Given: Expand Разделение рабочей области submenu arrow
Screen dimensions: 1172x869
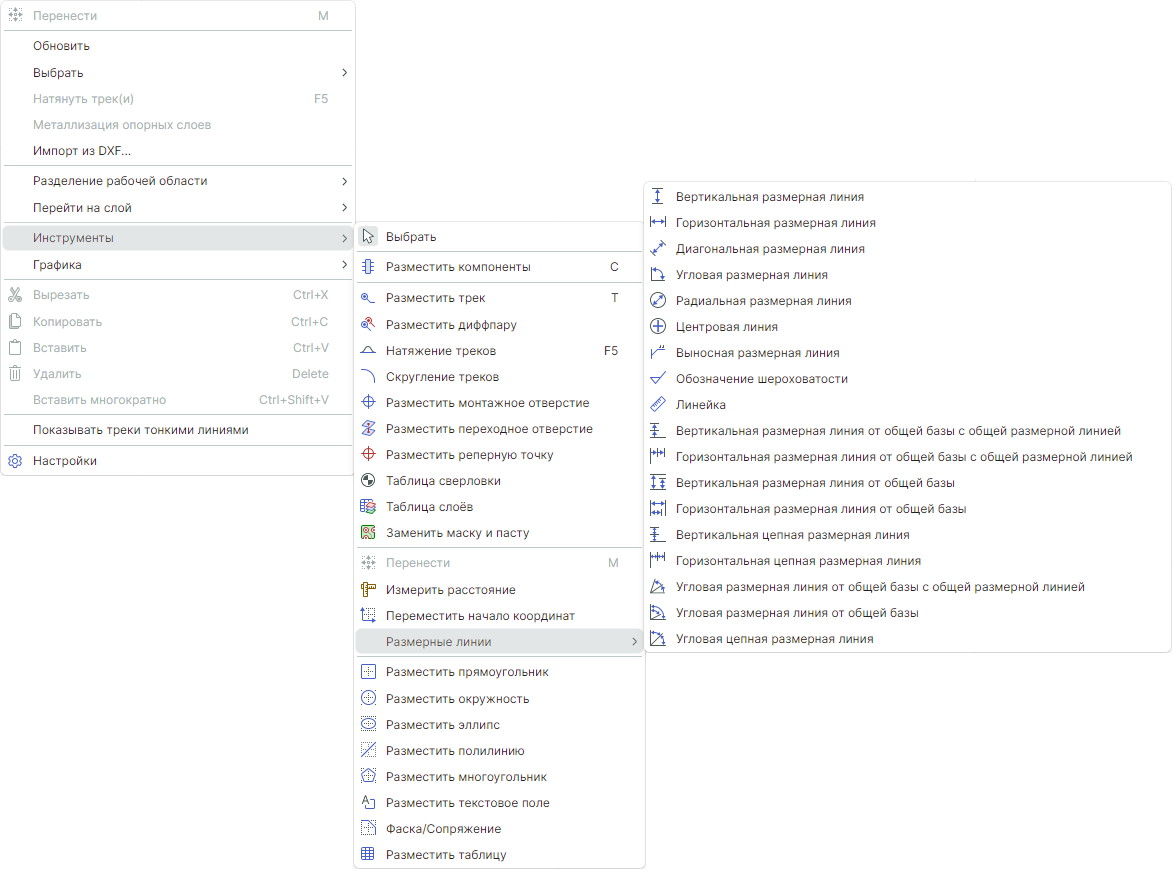Looking at the screenshot, I should (344, 181).
